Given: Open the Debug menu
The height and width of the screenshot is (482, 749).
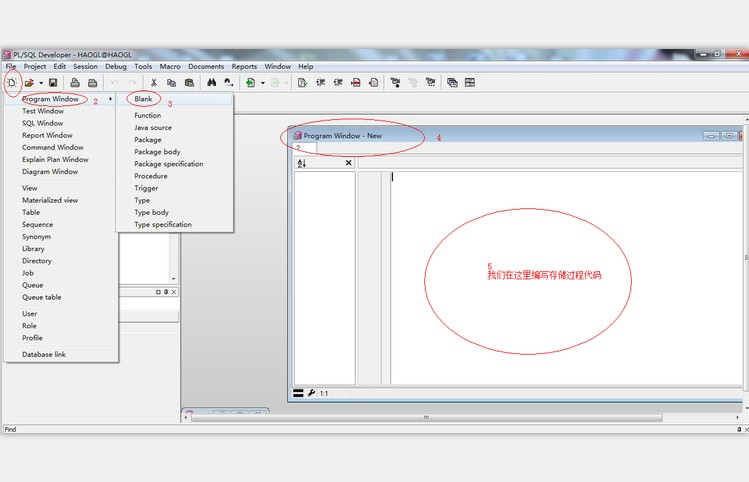Looking at the screenshot, I should tap(116, 66).
